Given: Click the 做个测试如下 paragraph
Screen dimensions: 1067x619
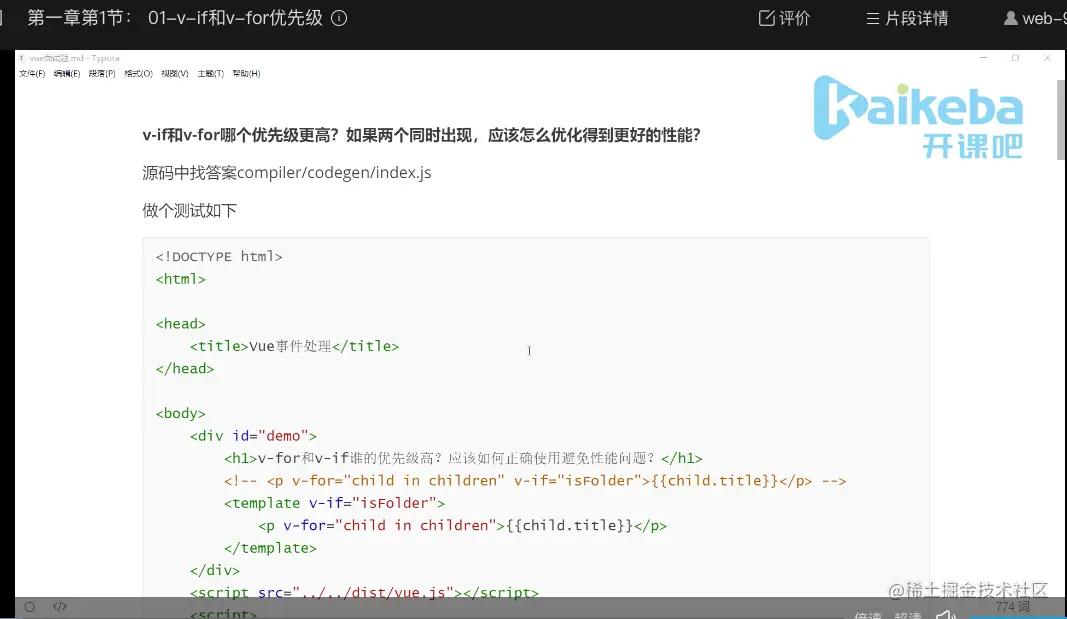Looking at the screenshot, I should coord(189,211).
